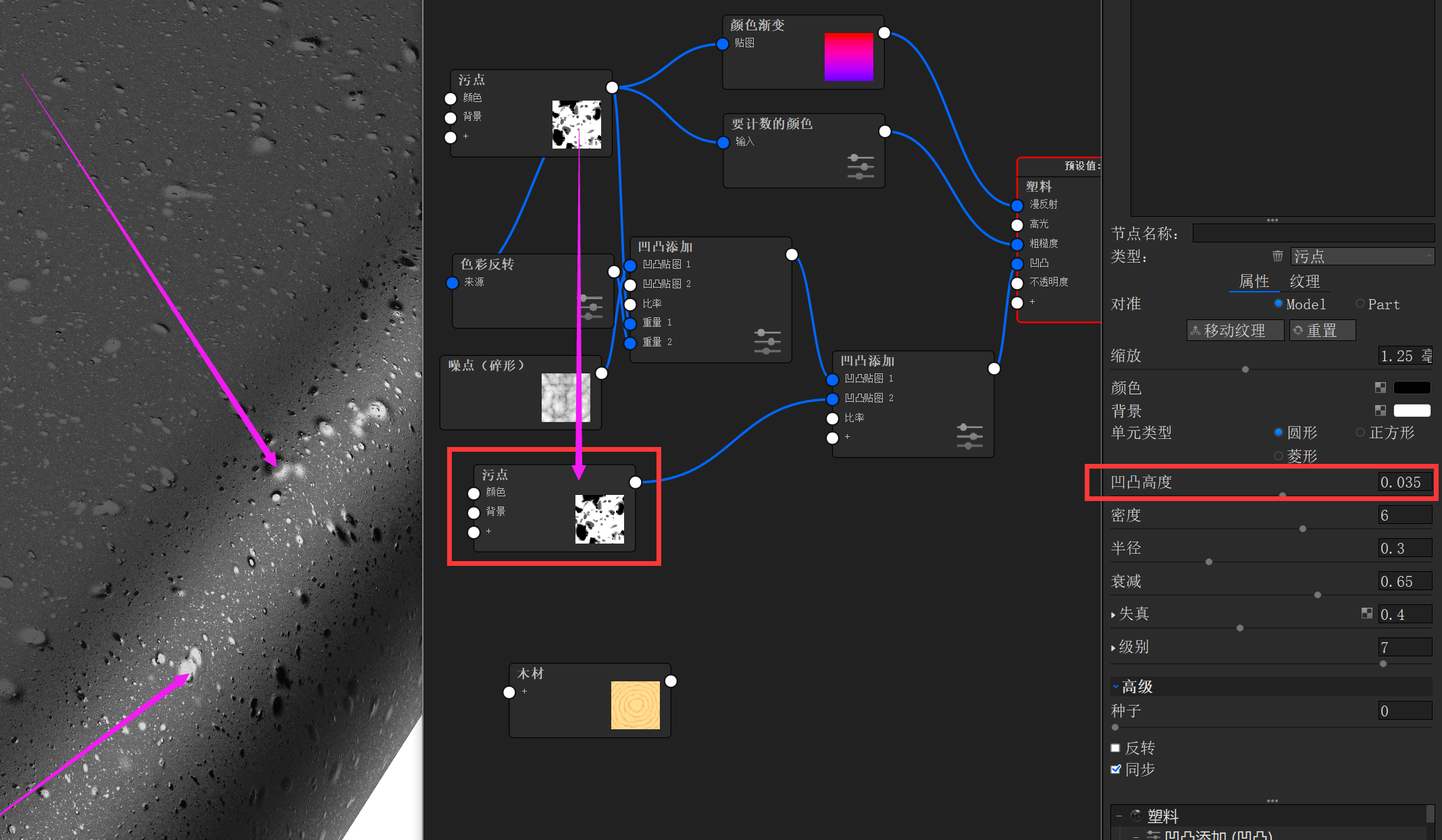Click the checker texture icon beside 颜色
The height and width of the screenshot is (840, 1442).
[x=1381, y=388]
